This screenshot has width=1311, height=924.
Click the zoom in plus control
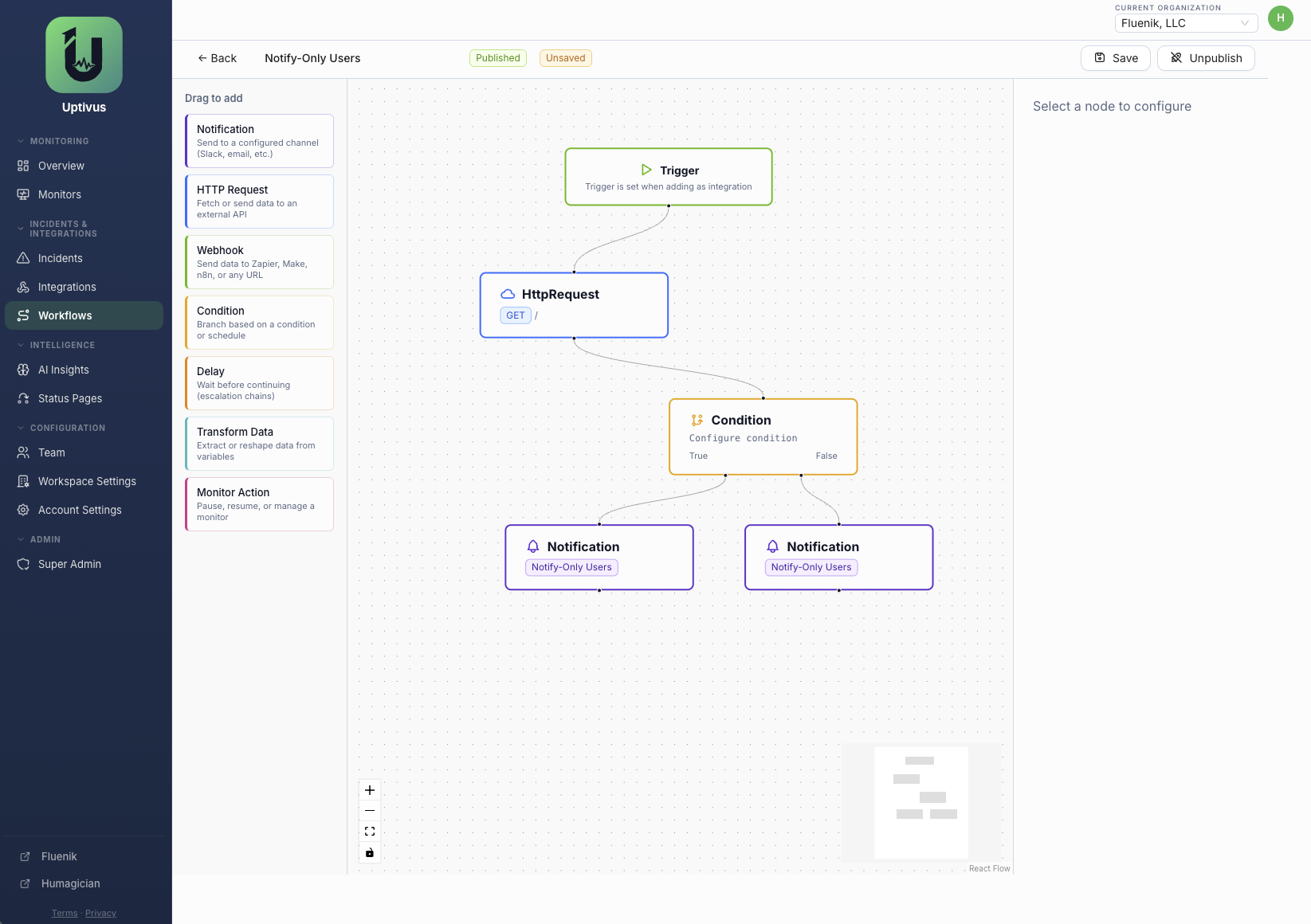click(x=370, y=790)
